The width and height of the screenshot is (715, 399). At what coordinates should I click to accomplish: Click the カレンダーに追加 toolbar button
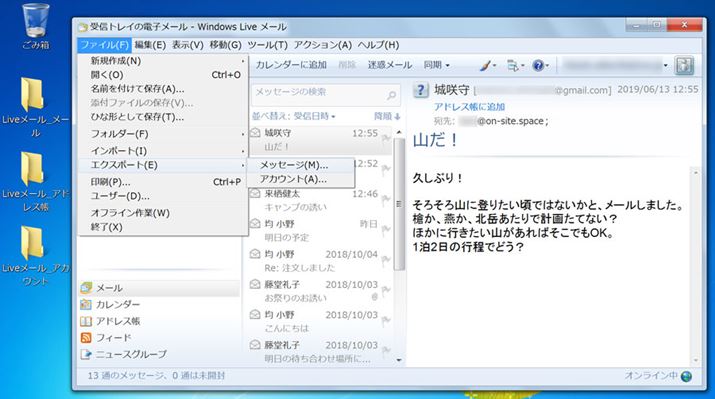(x=291, y=65)
